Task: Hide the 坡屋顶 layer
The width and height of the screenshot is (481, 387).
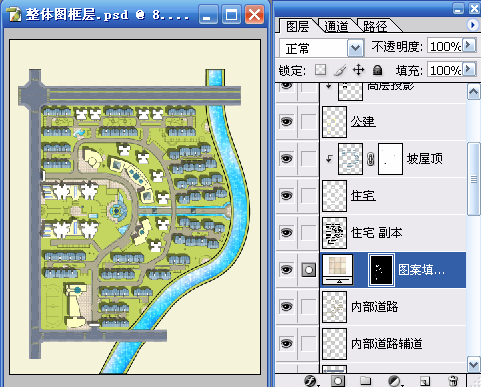Action: click(x=286, y=158)
